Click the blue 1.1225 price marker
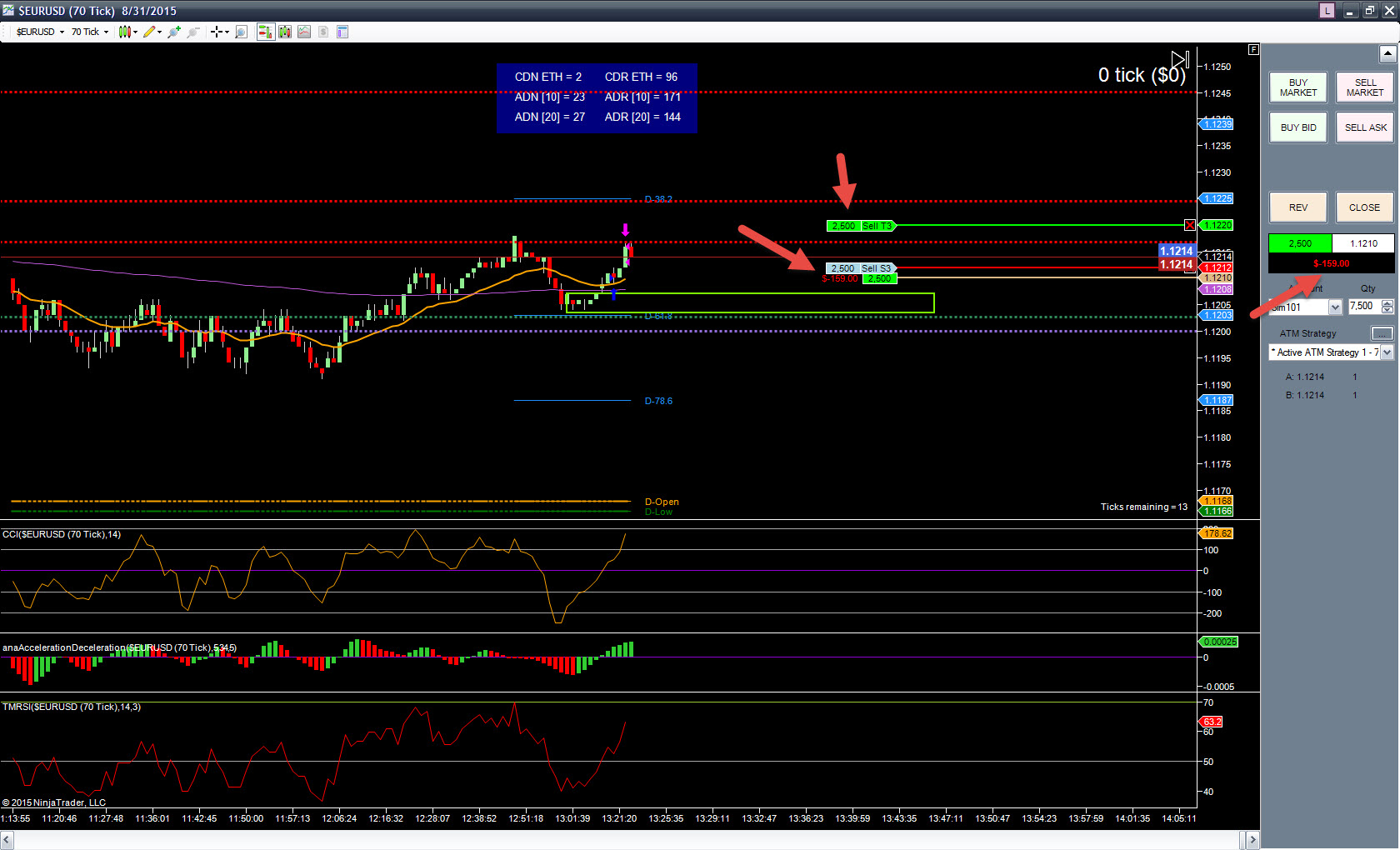This screenshot has width=1400, height=850. click(1216, 198)
